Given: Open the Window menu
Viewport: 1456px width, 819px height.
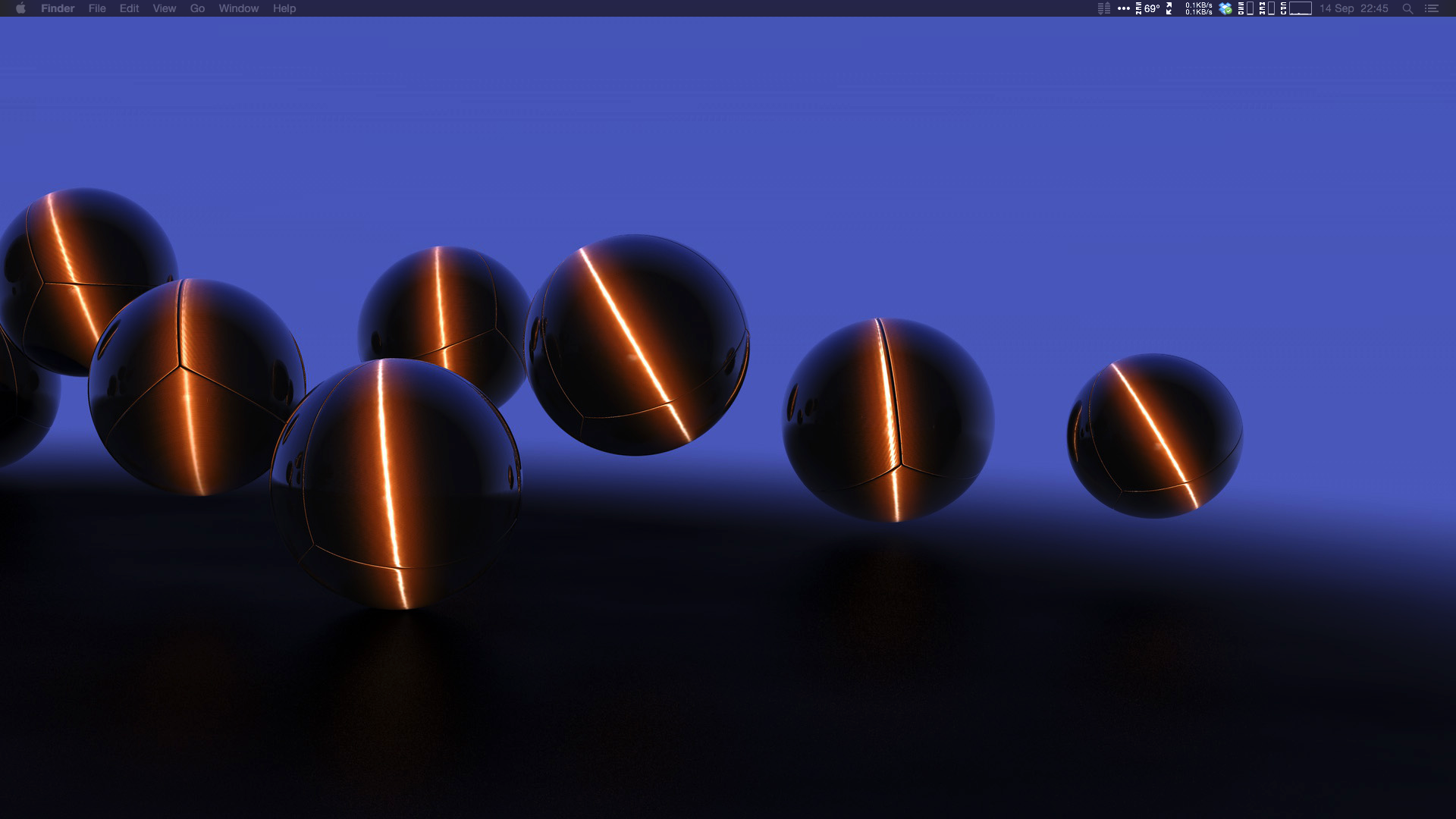Looking at the screenshot, I should click(238, 8).
